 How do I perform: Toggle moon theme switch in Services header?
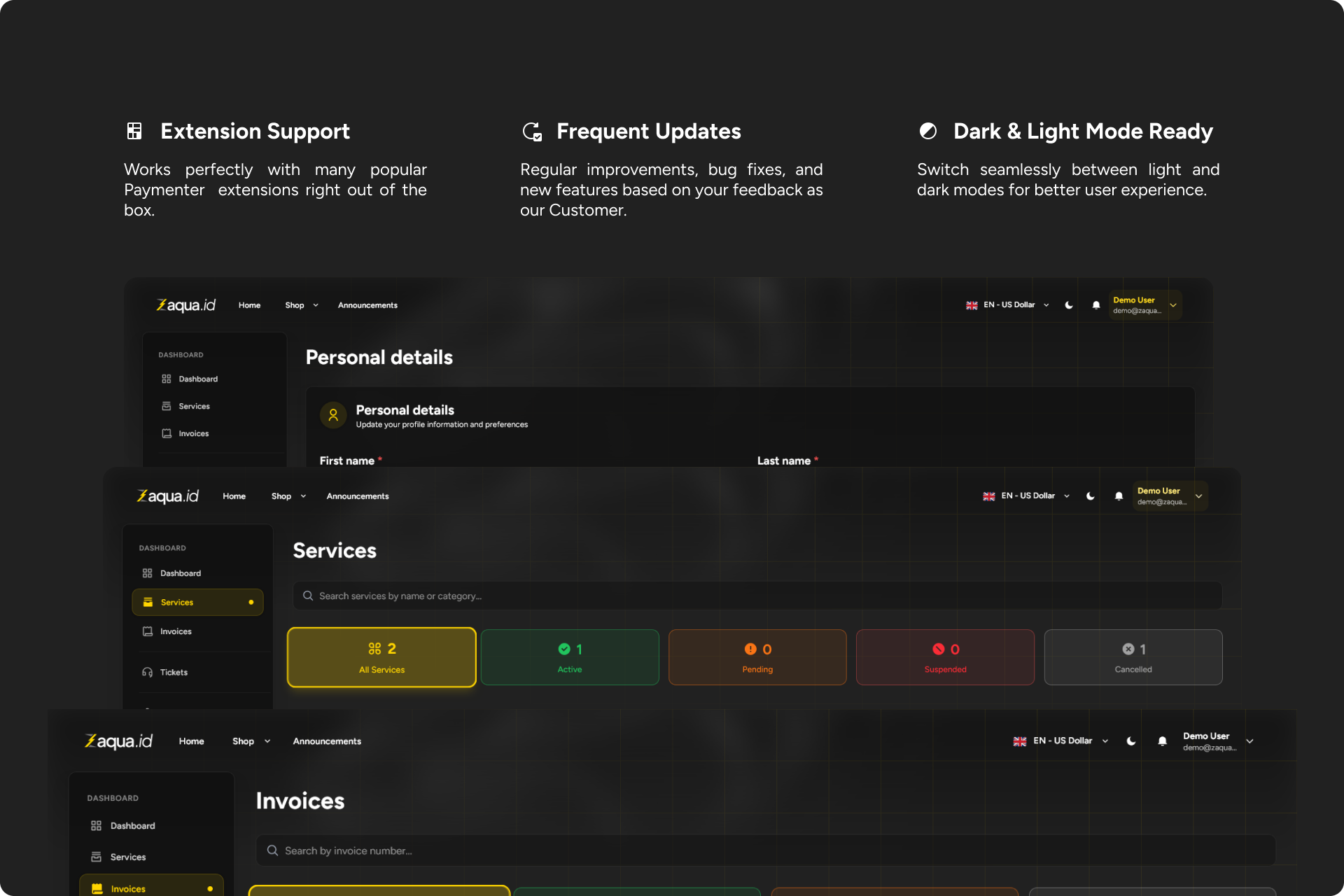(1091, 496)
